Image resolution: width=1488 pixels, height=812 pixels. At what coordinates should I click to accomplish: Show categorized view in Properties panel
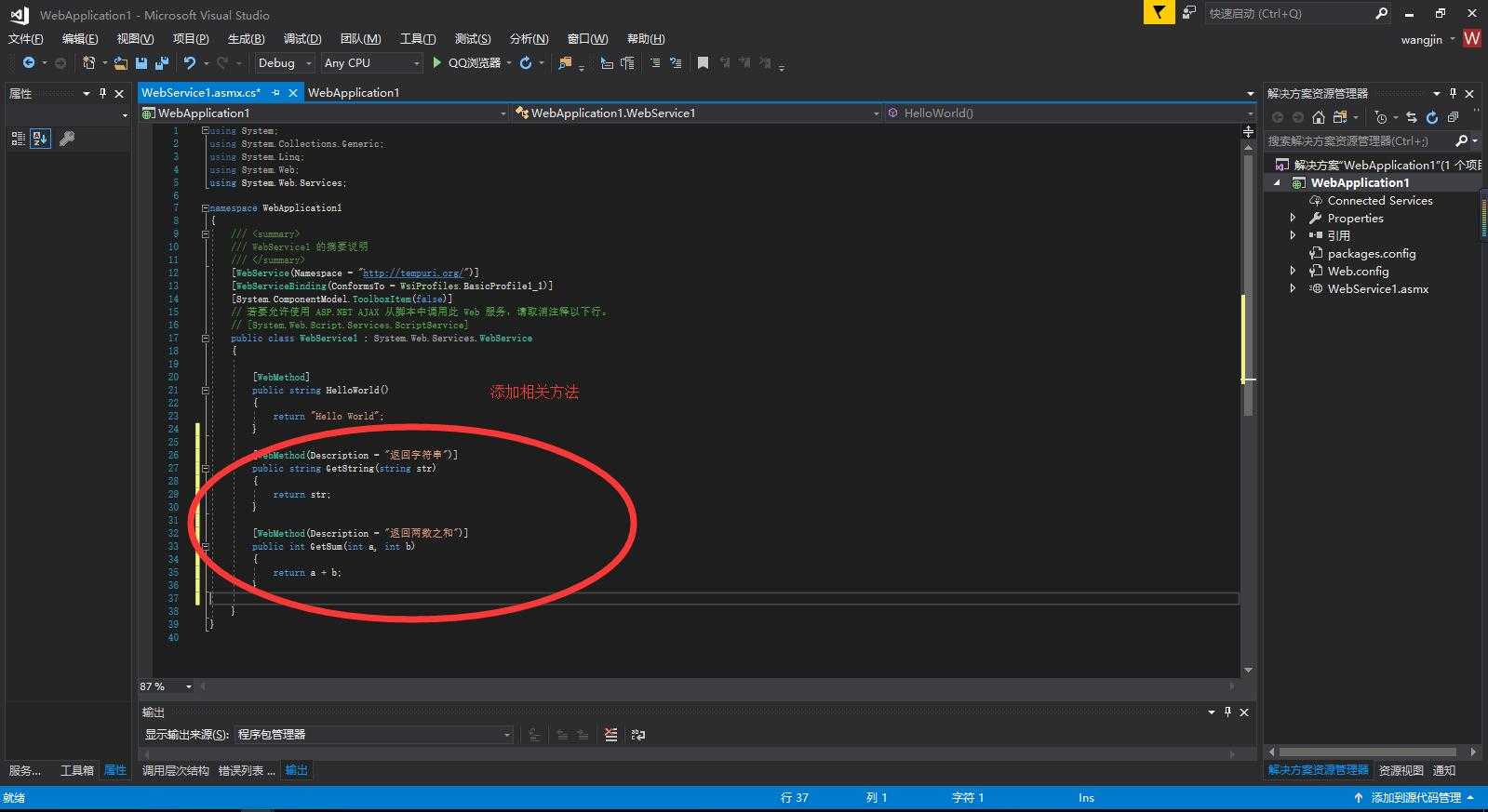(x=18, y=139)
